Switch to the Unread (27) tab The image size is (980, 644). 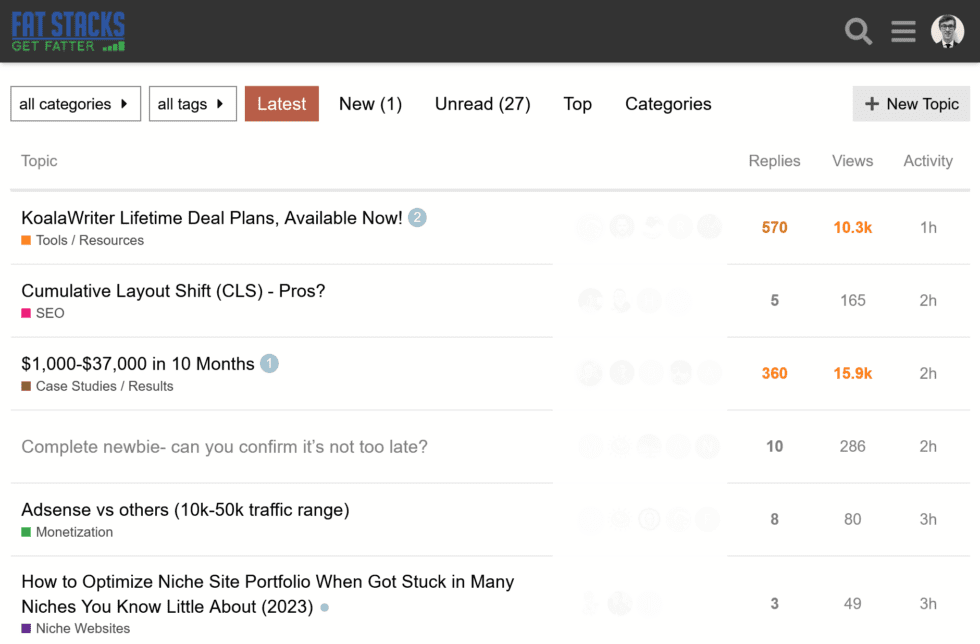tap(482, 103)
